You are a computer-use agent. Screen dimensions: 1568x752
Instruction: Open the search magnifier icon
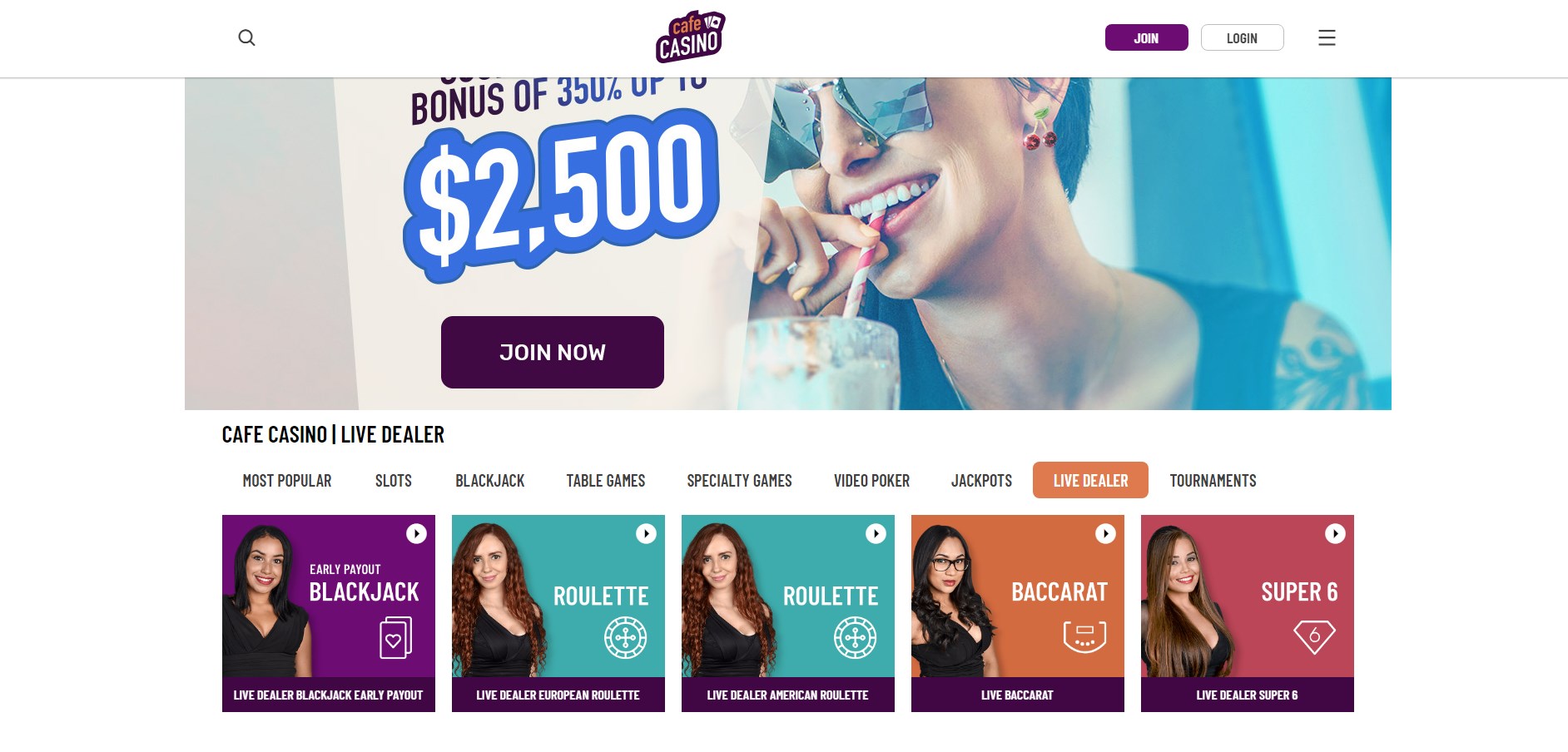(246, 37)
